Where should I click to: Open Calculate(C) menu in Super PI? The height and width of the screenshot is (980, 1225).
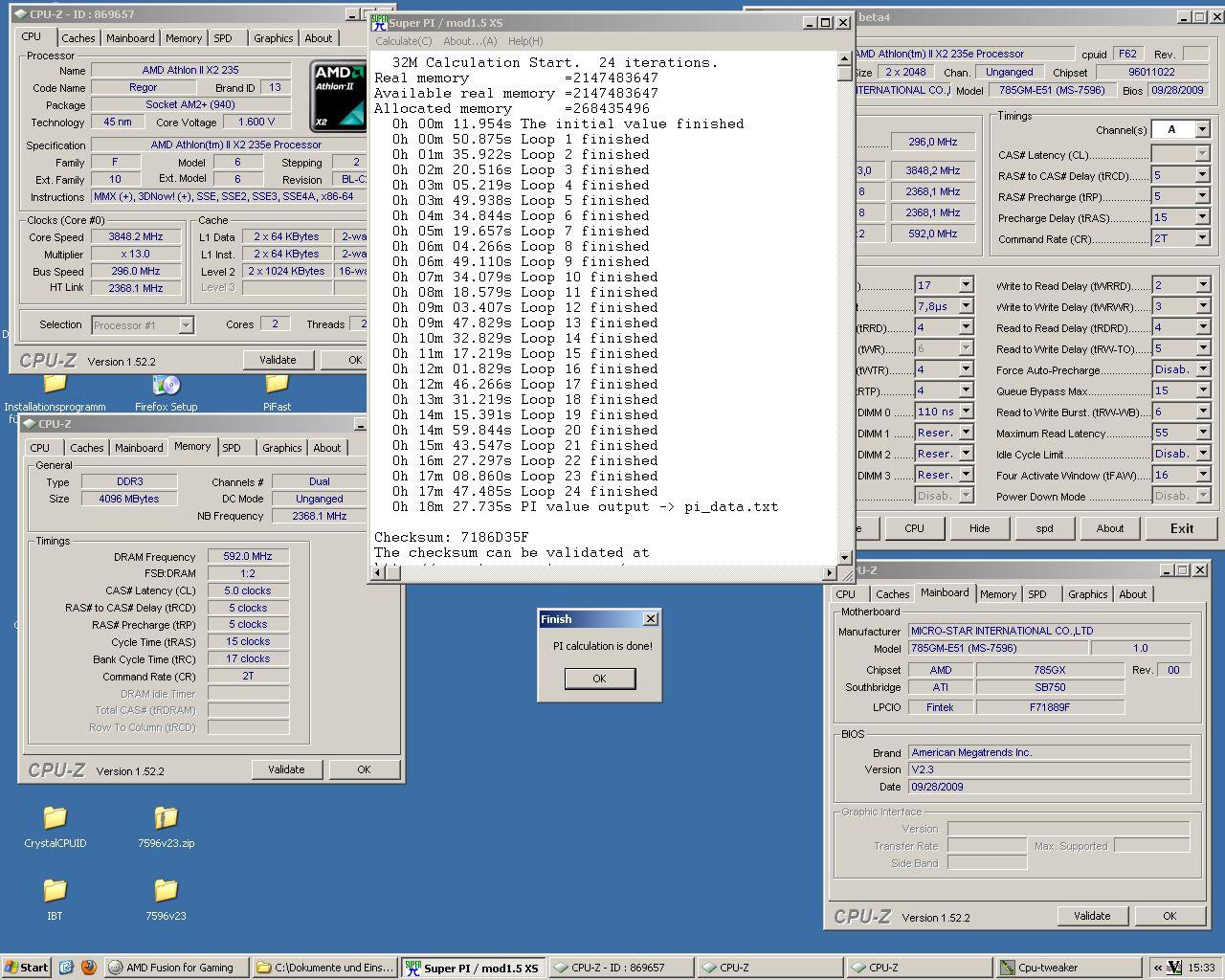tap(403, 41)
